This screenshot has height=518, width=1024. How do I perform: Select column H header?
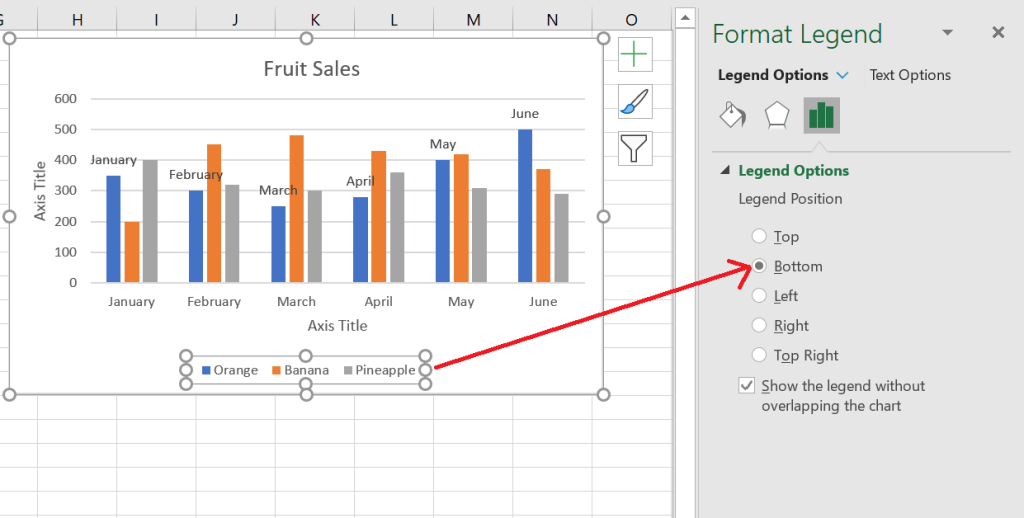77,20
